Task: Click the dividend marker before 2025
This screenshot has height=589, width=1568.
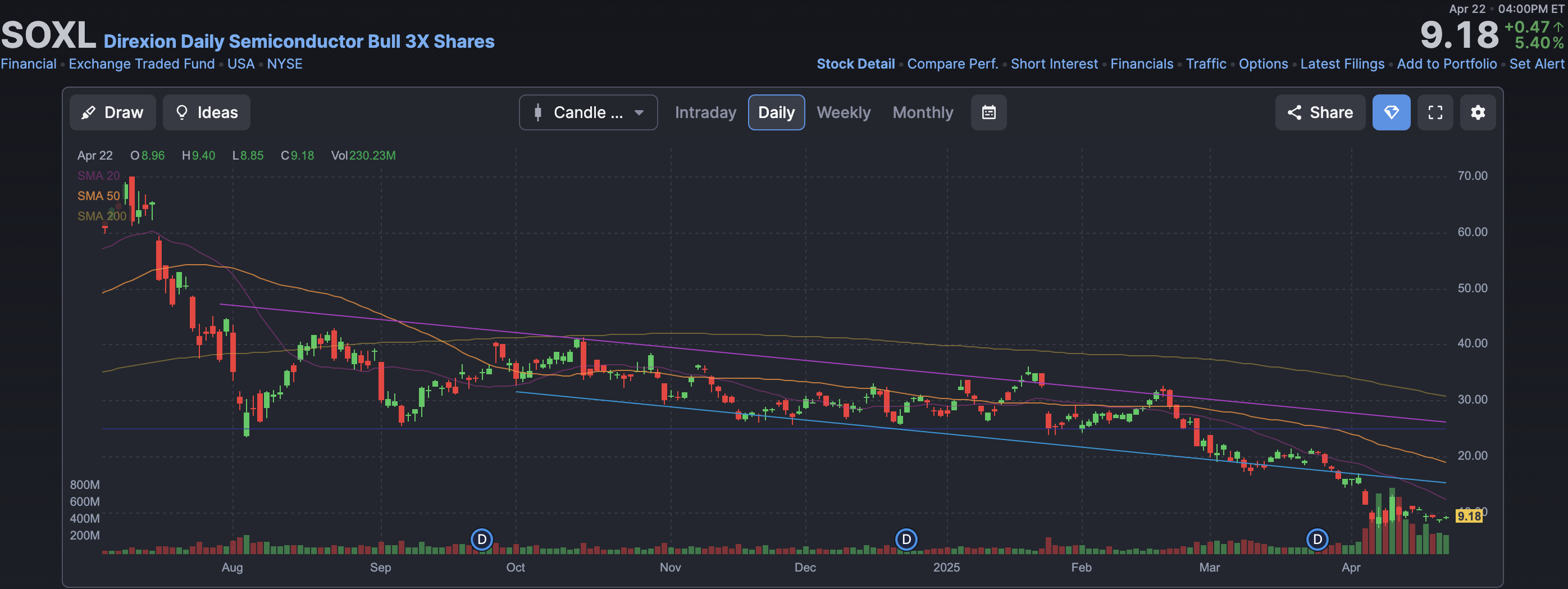Action: coord(906,539)
